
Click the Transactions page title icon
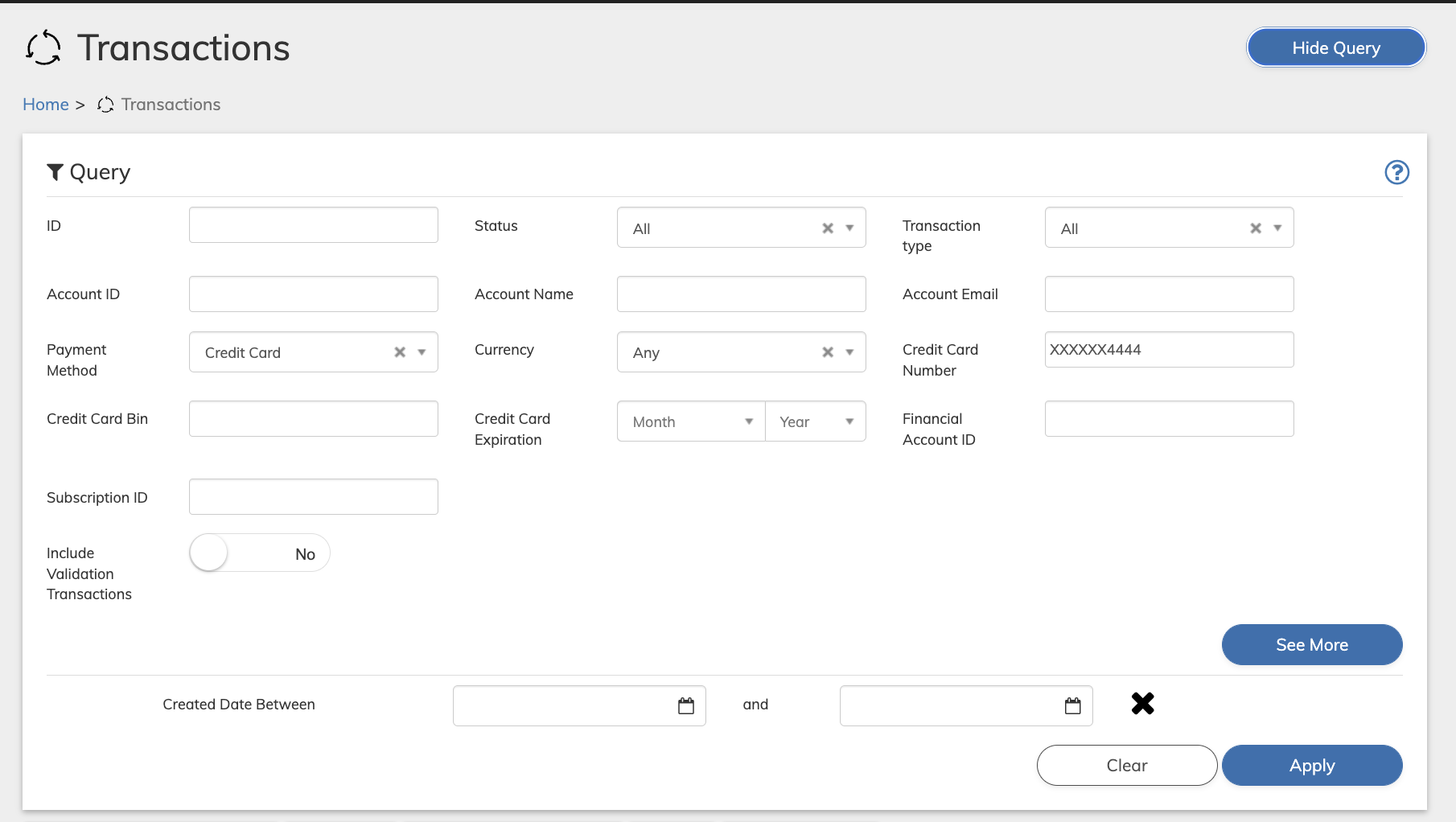pos(43,47)
